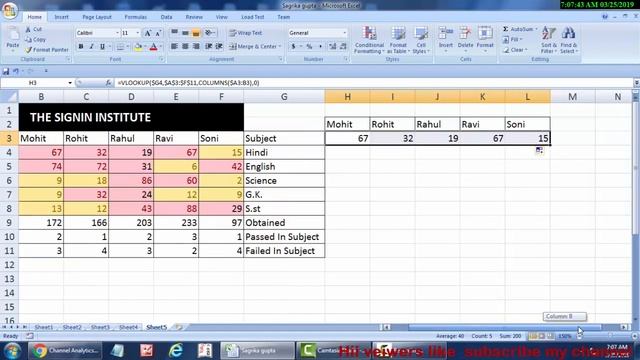Select row 9 header

coord(9,223)
